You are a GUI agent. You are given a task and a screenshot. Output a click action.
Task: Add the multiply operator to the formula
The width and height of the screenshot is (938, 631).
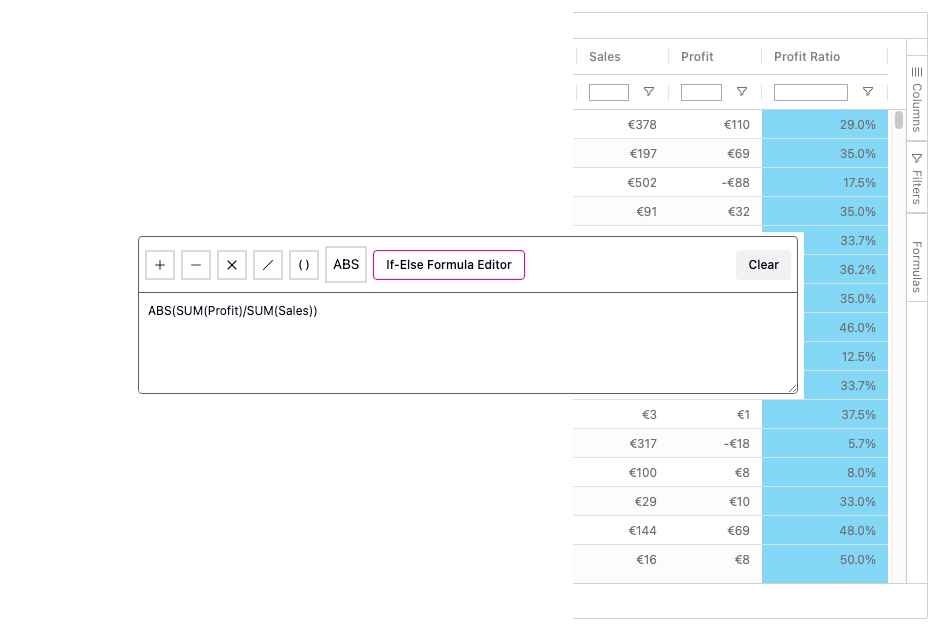coord(232,265)
